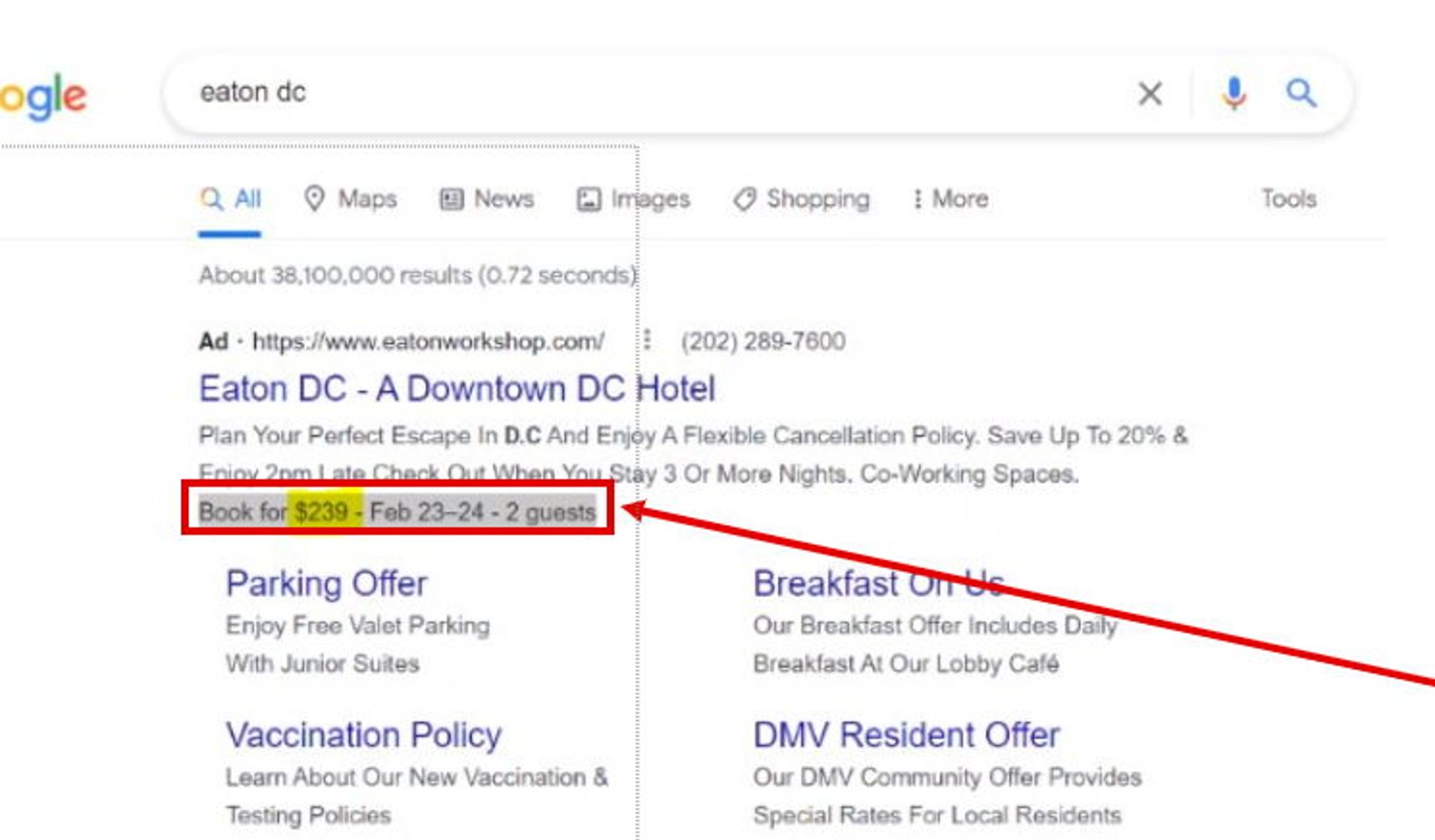Open the Eaton DC - A Downtown DC Hotel link
Screen dimensions: 1435x840
click(x=457, y=389)
